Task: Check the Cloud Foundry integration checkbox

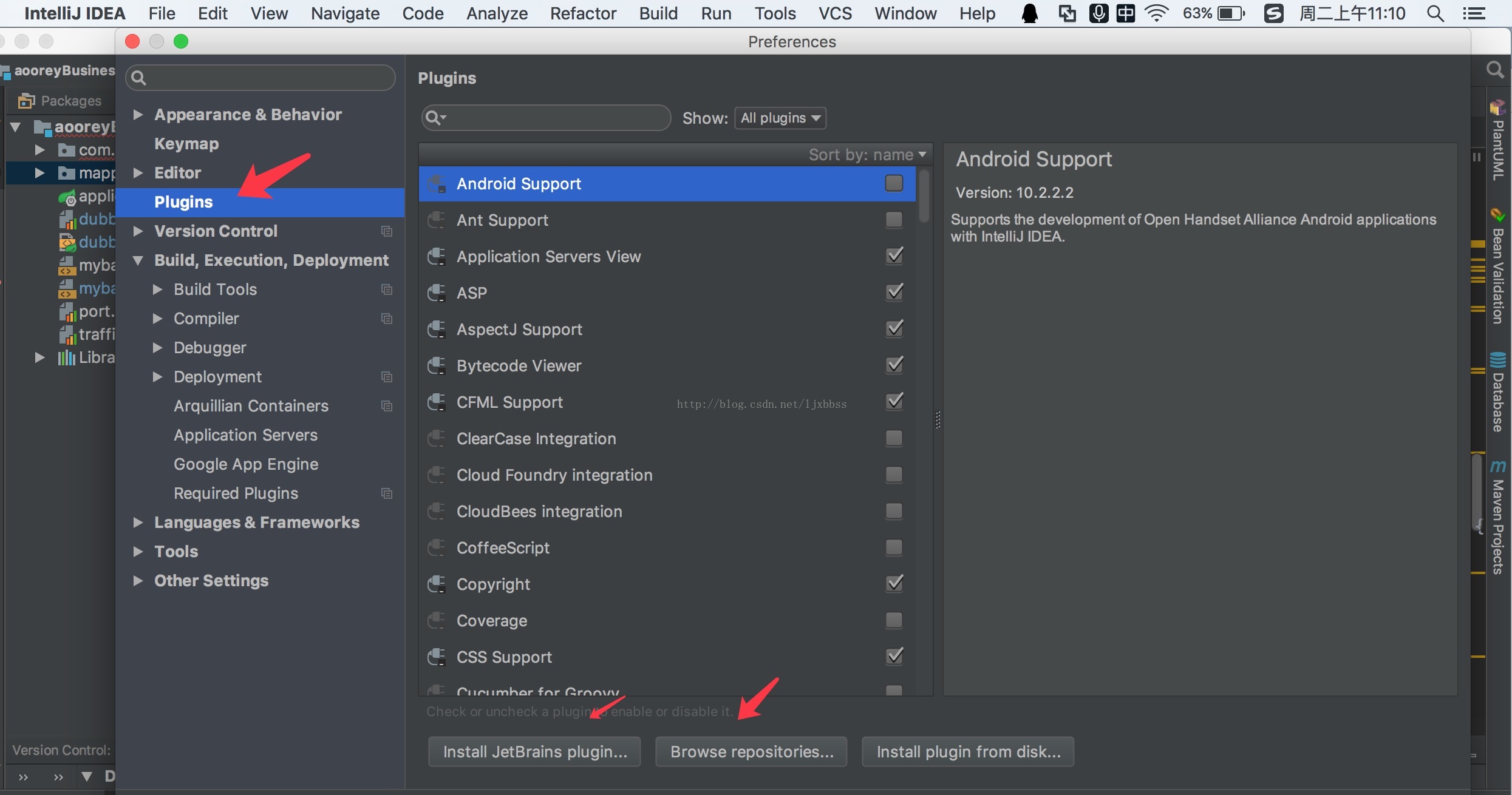Action: coord(894,475)
